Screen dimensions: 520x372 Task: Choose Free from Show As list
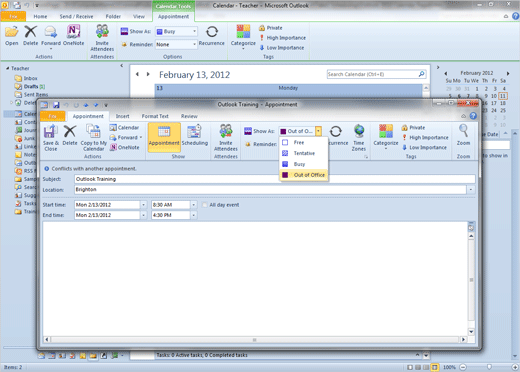tap(304, 143)
